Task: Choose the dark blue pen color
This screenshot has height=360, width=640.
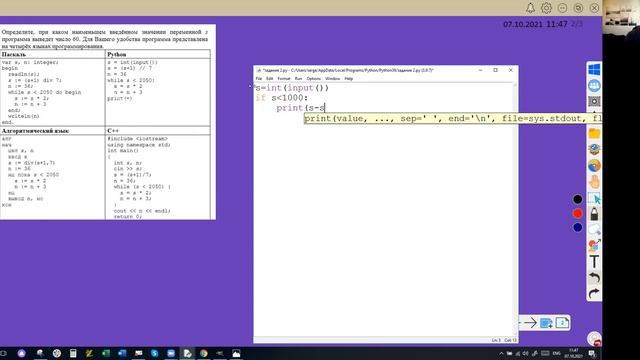Action: tap(577, 227)
